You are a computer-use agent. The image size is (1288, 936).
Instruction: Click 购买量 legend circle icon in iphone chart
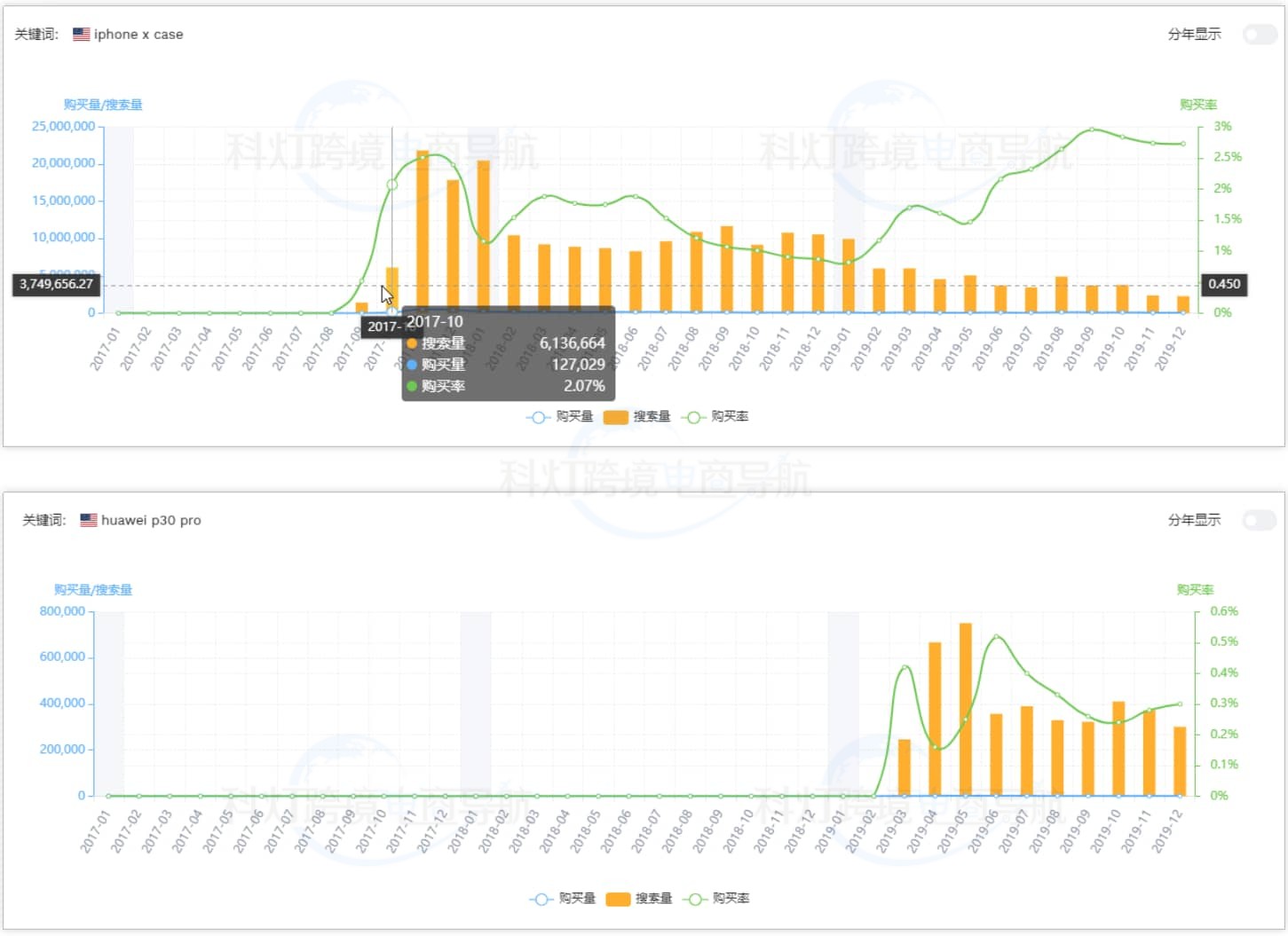537,417
